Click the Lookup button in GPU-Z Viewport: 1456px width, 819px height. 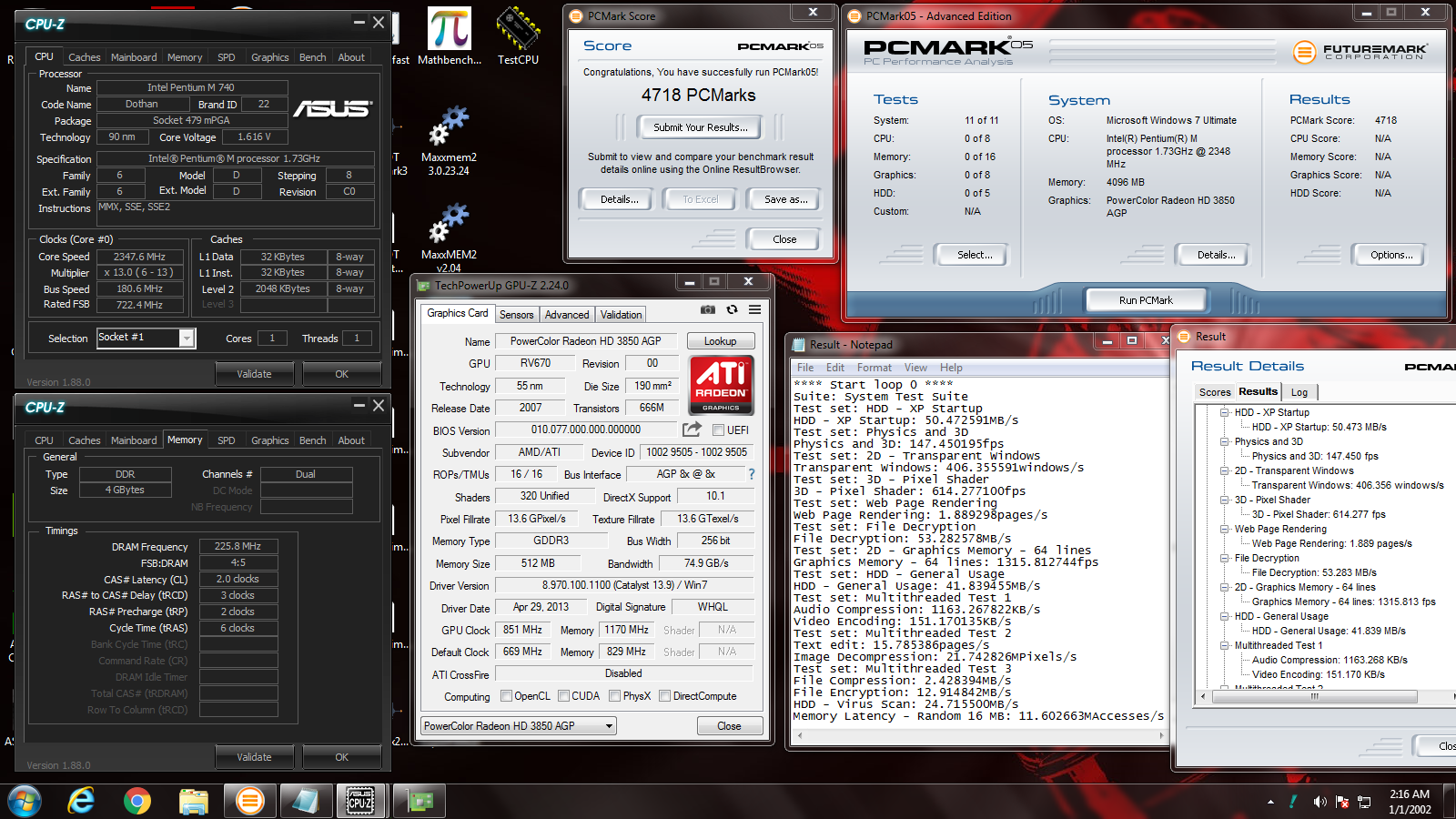point(720,341)
